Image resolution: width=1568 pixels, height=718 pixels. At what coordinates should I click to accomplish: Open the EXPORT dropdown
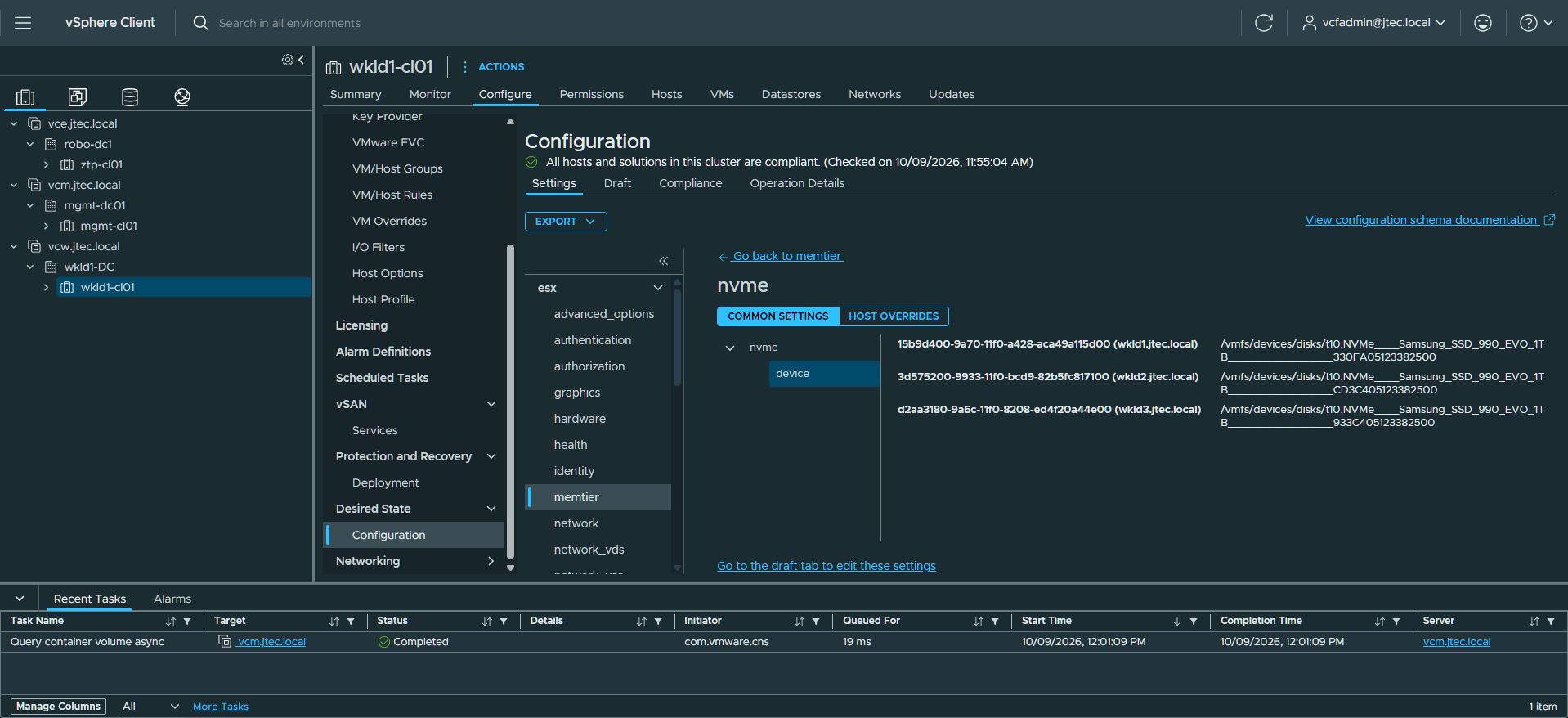coord(566,222)
